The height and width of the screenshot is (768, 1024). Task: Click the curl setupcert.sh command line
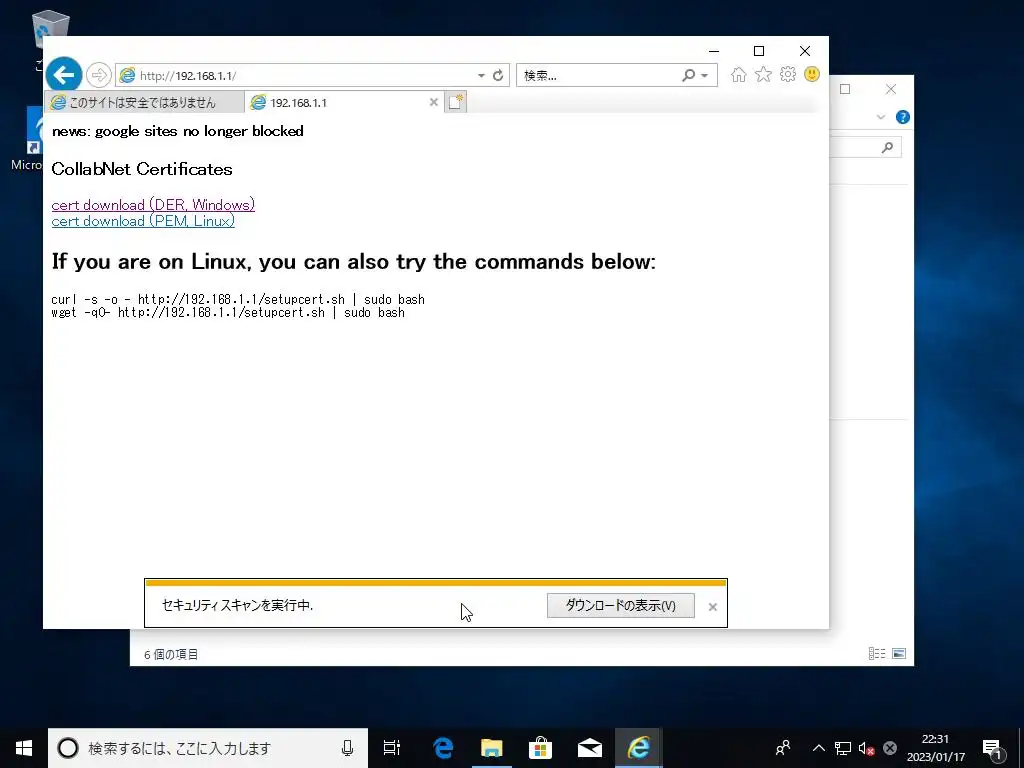238,299
